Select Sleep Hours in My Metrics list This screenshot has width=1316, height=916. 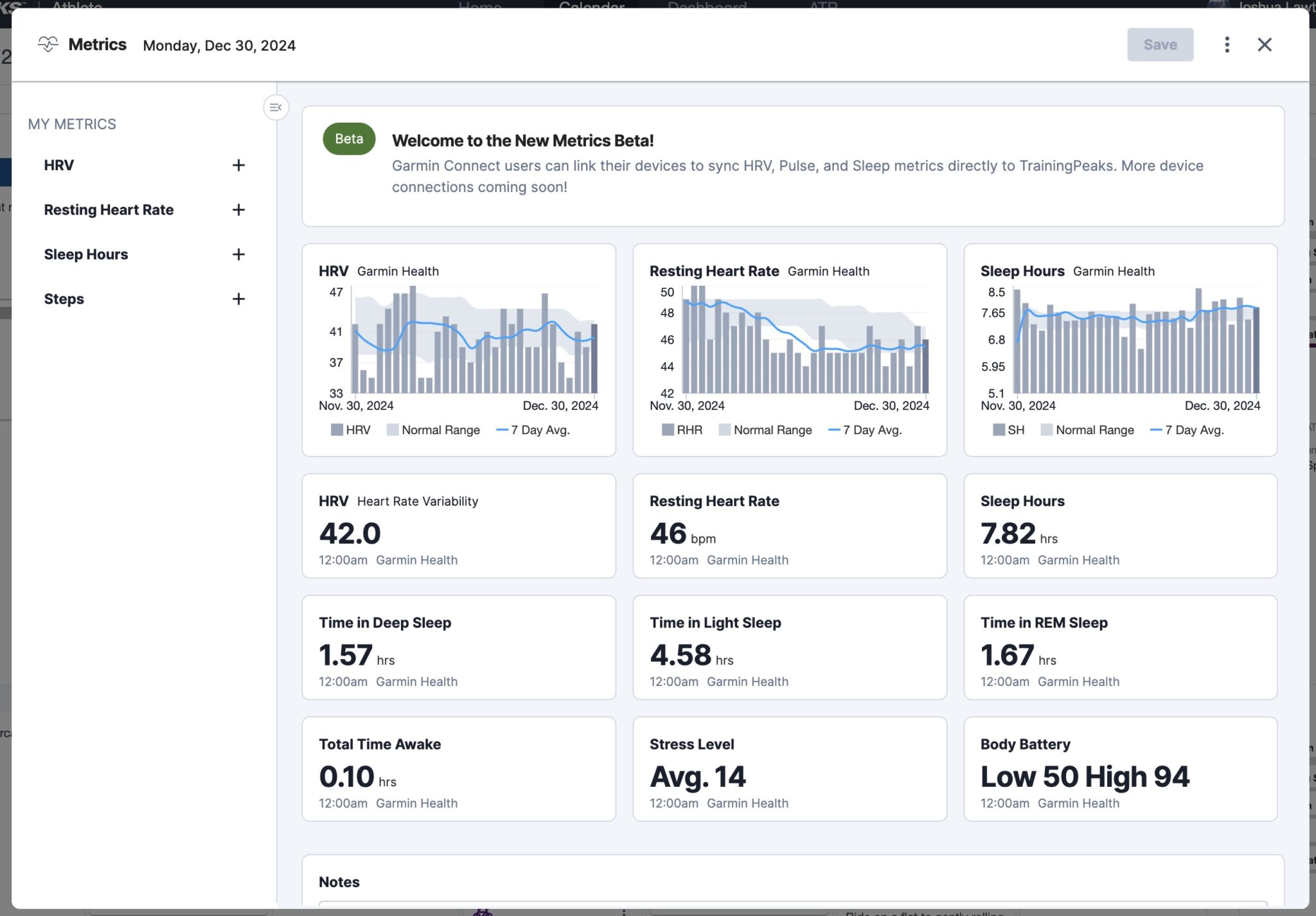86,254
